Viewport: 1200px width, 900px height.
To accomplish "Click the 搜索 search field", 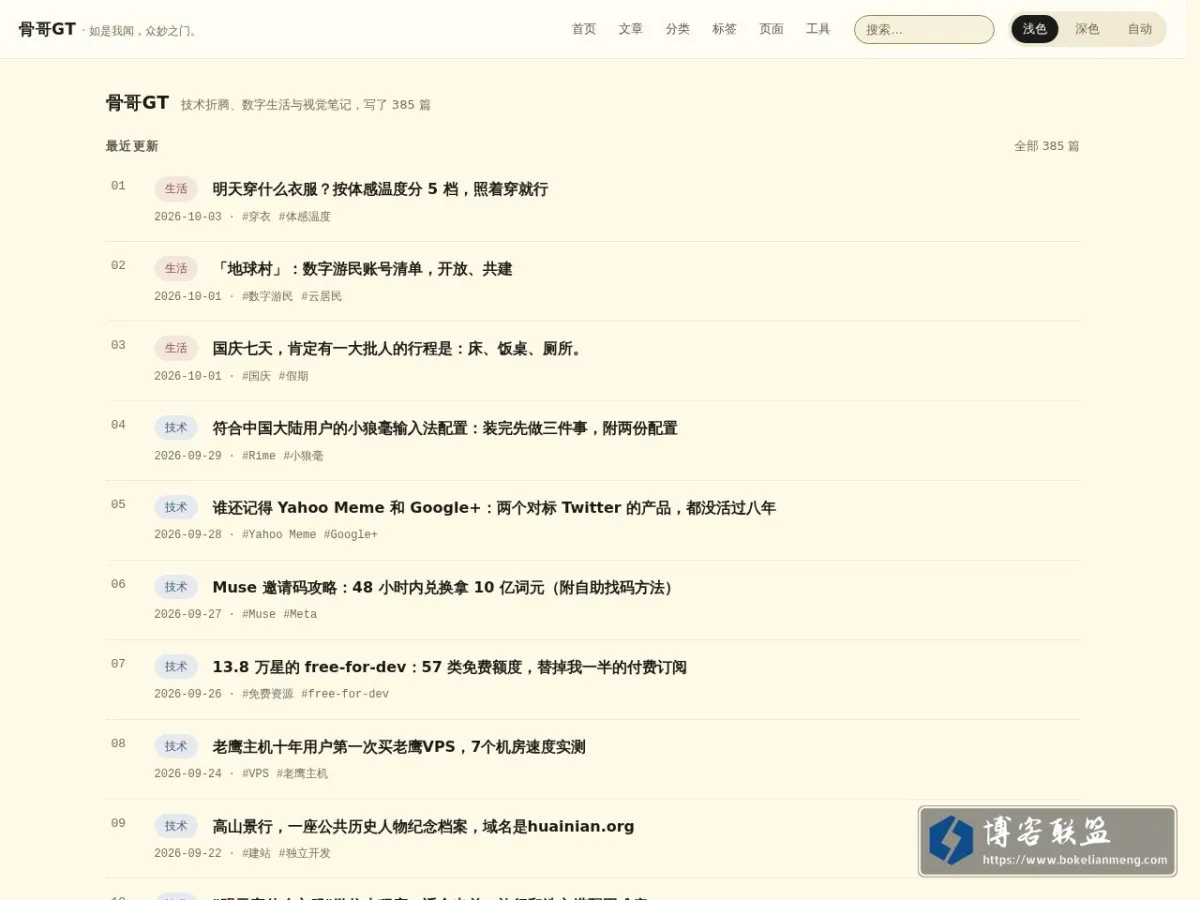I will (924, 29).
